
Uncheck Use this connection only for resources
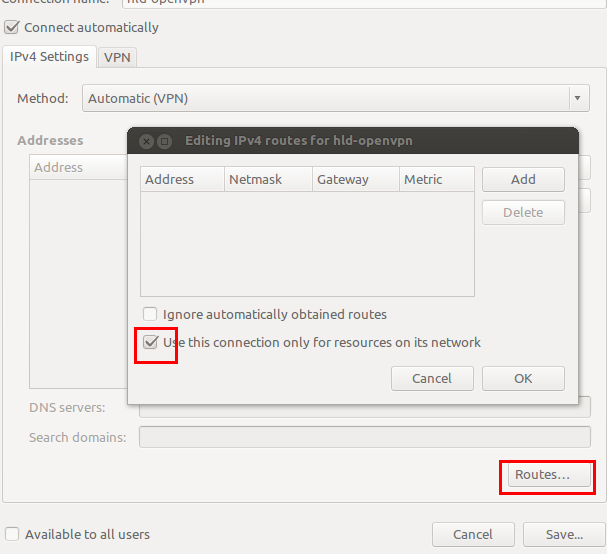pyautogui.click(x=151, y=342)
